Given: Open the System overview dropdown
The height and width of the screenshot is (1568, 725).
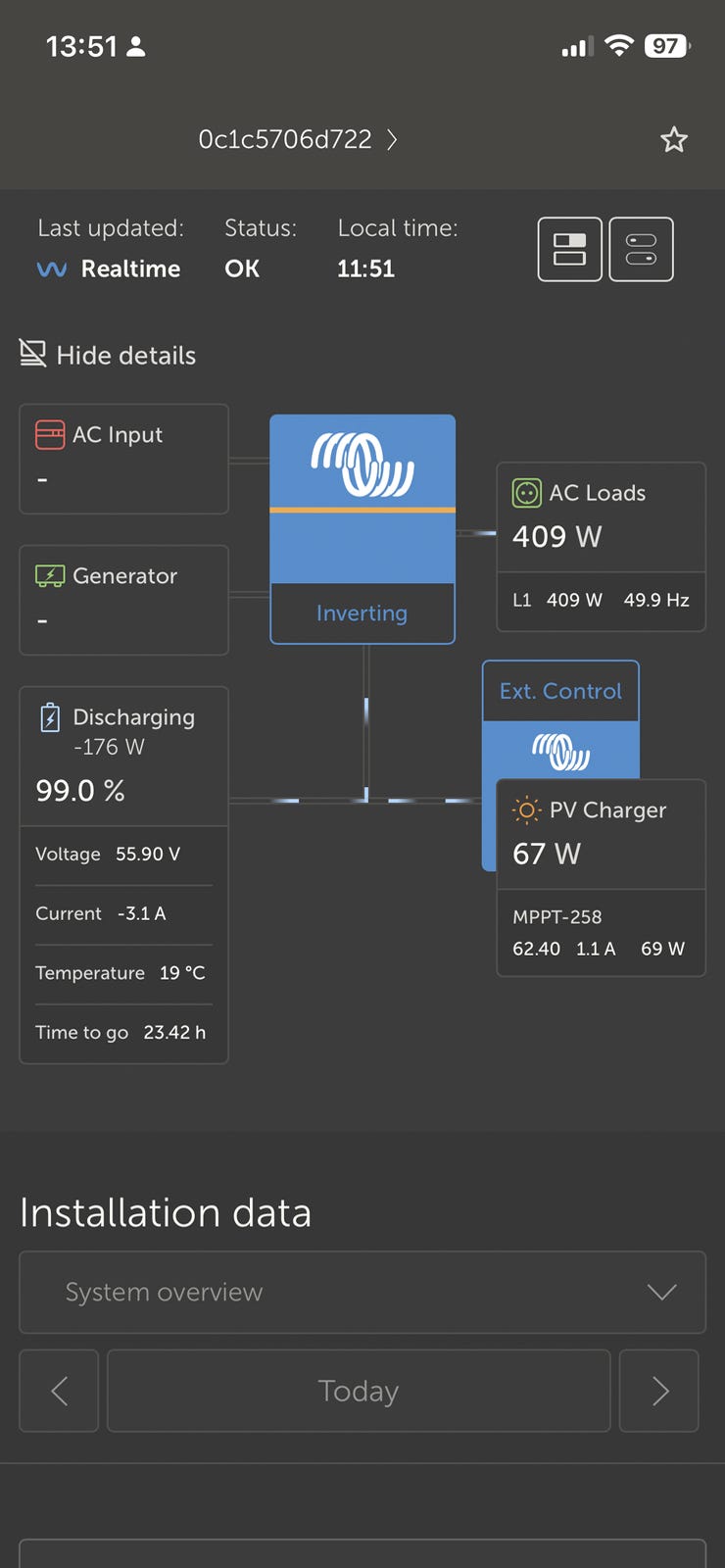Looking at the screenshot, I should [362, 1292].
